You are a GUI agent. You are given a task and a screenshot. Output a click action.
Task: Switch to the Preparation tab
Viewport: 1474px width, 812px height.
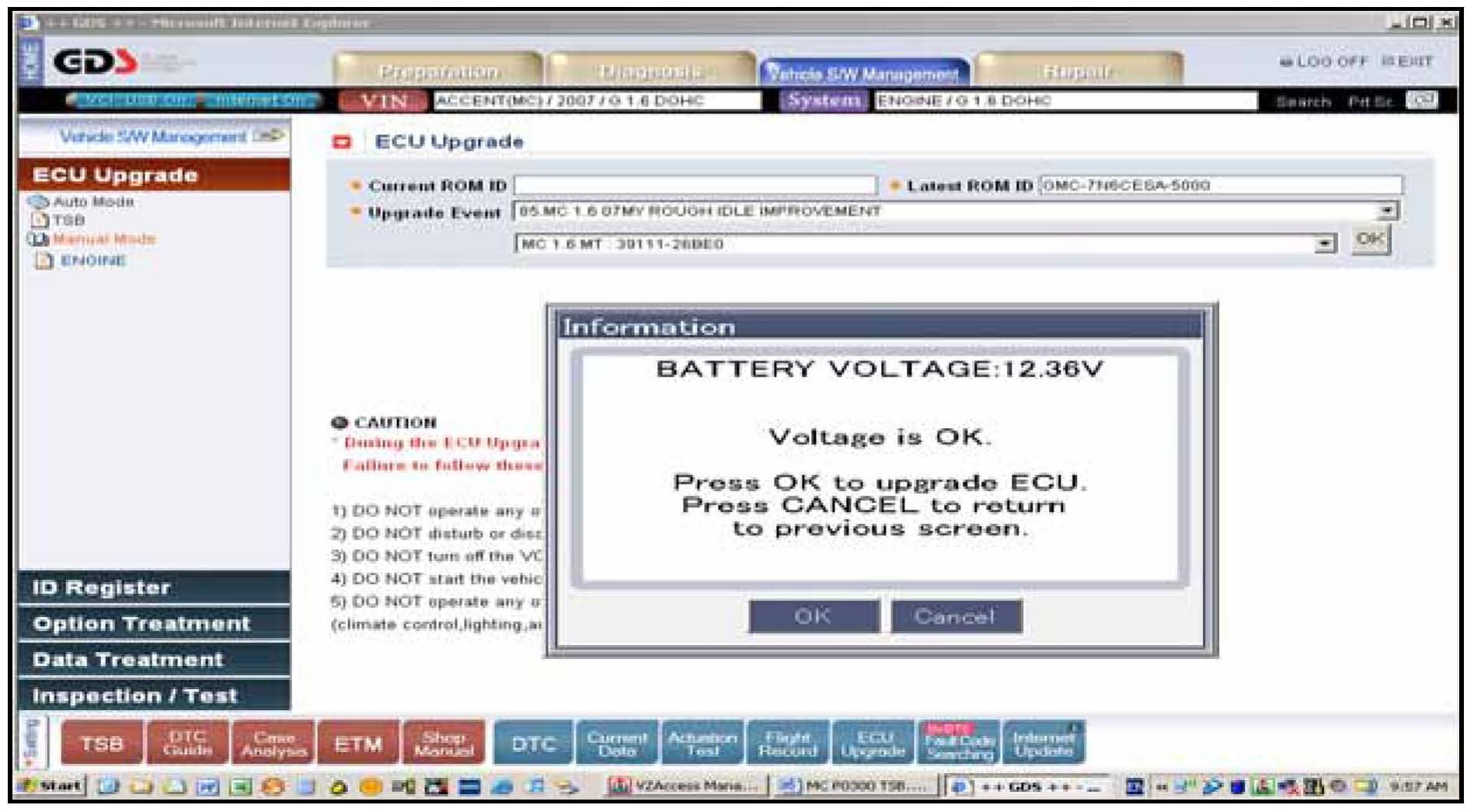[437, 71]
